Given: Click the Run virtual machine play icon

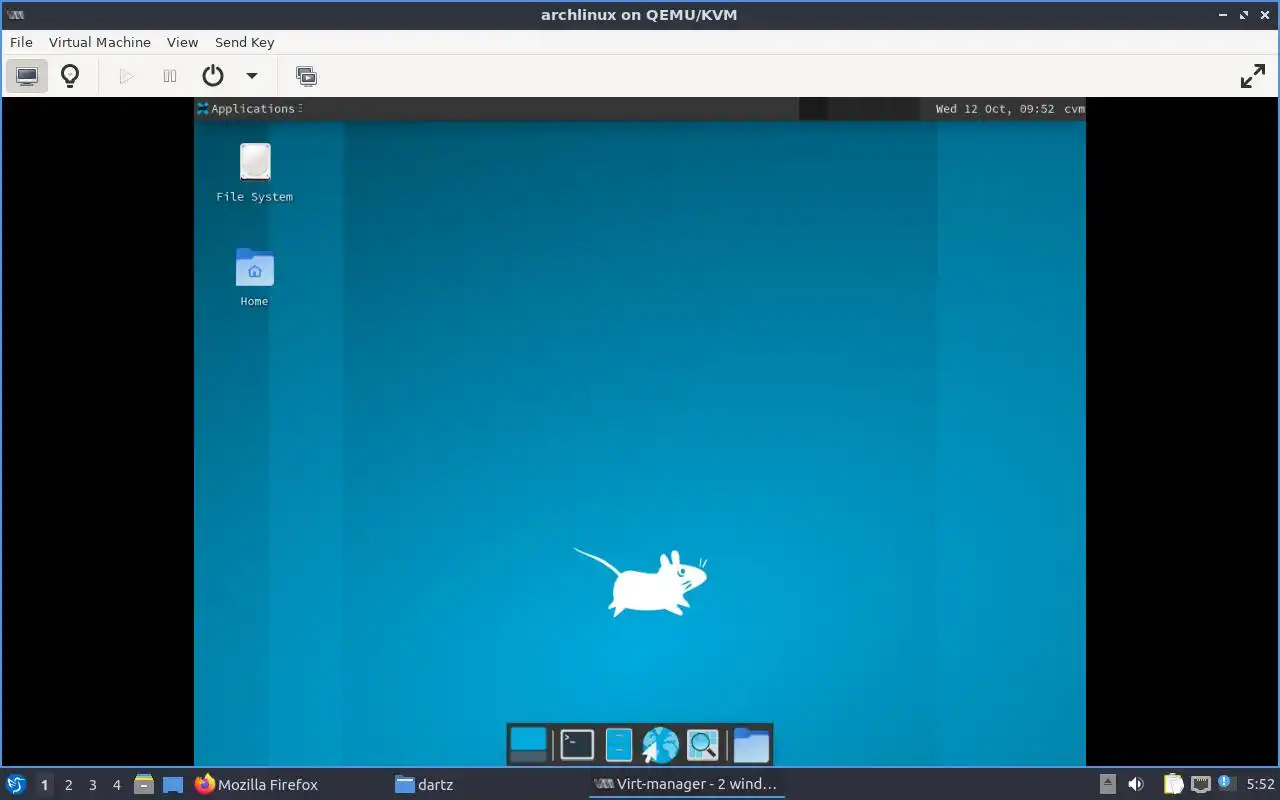Looking at the screenshot, I should pyautogui.click(x=126, y=76).
